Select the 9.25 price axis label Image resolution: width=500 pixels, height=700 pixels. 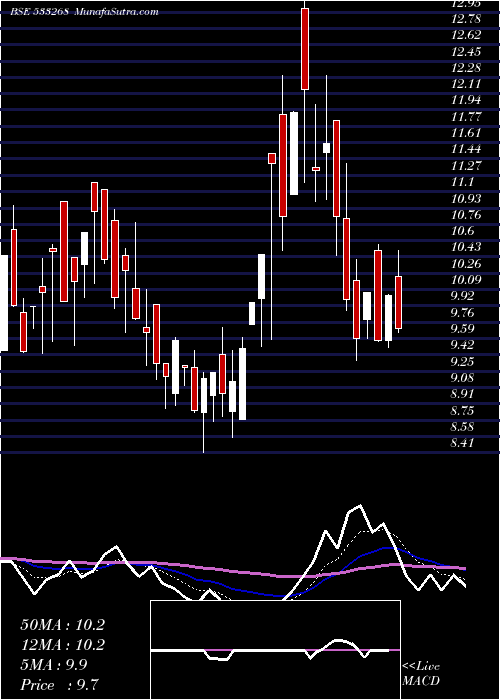[462, 361]
